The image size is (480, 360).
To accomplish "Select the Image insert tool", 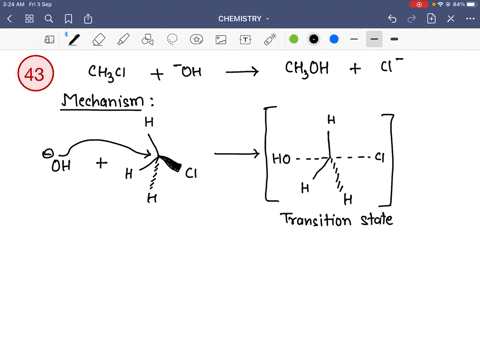I will pos(221,40).
